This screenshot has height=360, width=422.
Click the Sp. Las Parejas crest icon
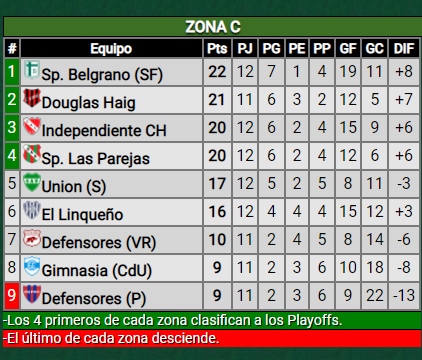32,154
